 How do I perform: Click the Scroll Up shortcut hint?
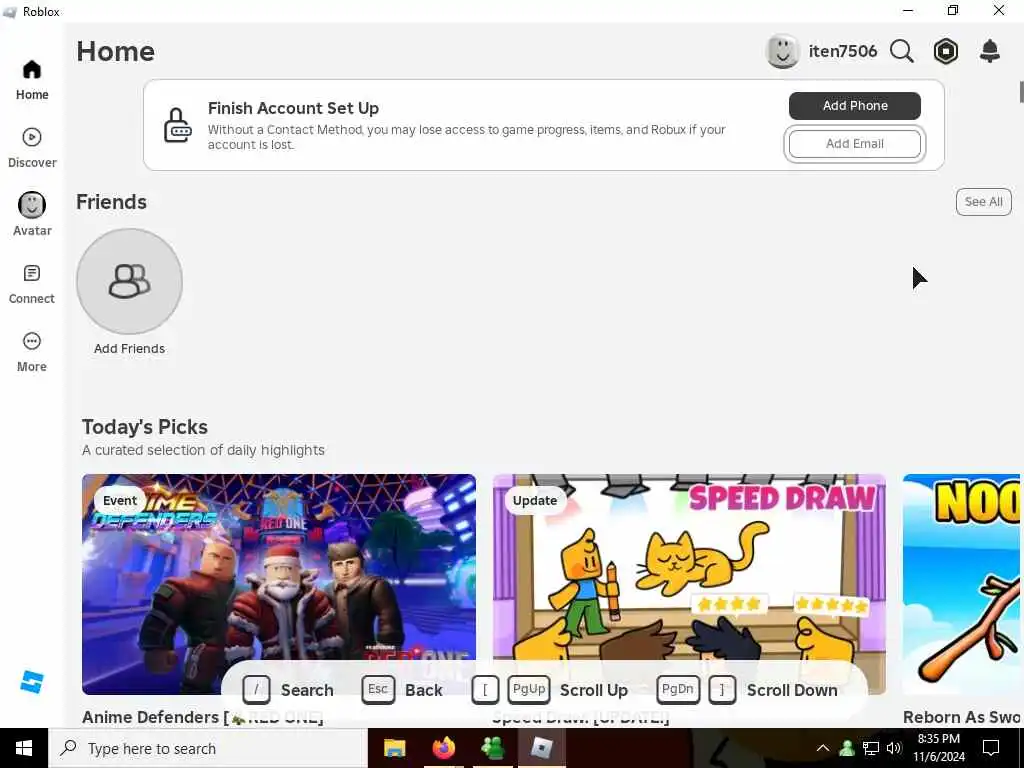(549, 690)
